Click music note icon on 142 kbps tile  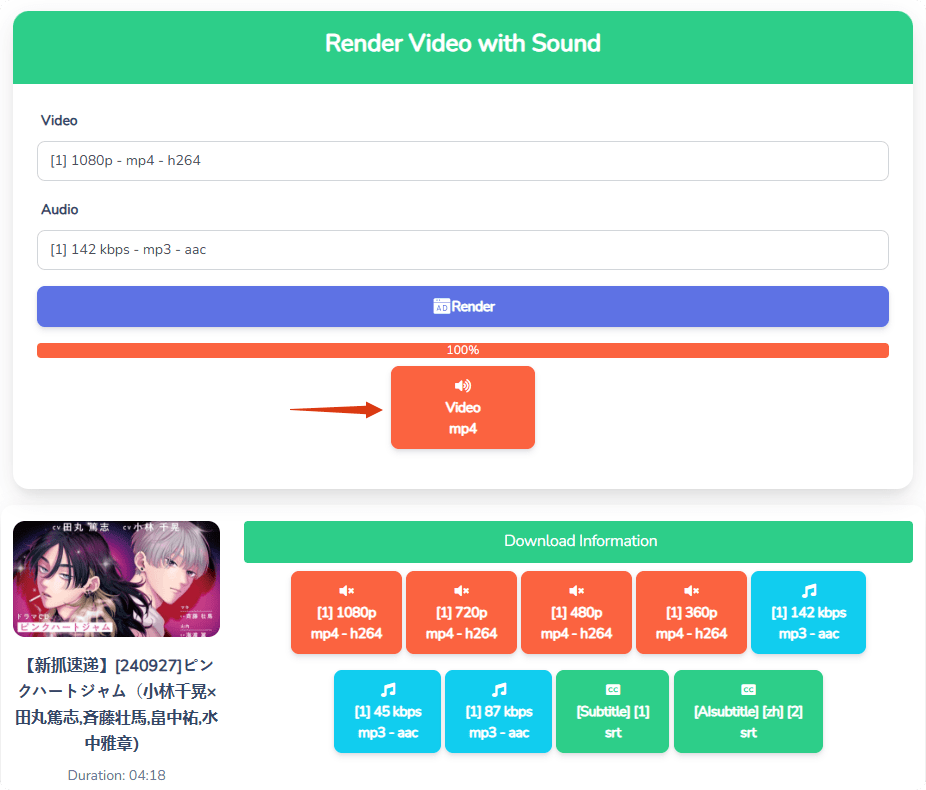click(808, 591)
